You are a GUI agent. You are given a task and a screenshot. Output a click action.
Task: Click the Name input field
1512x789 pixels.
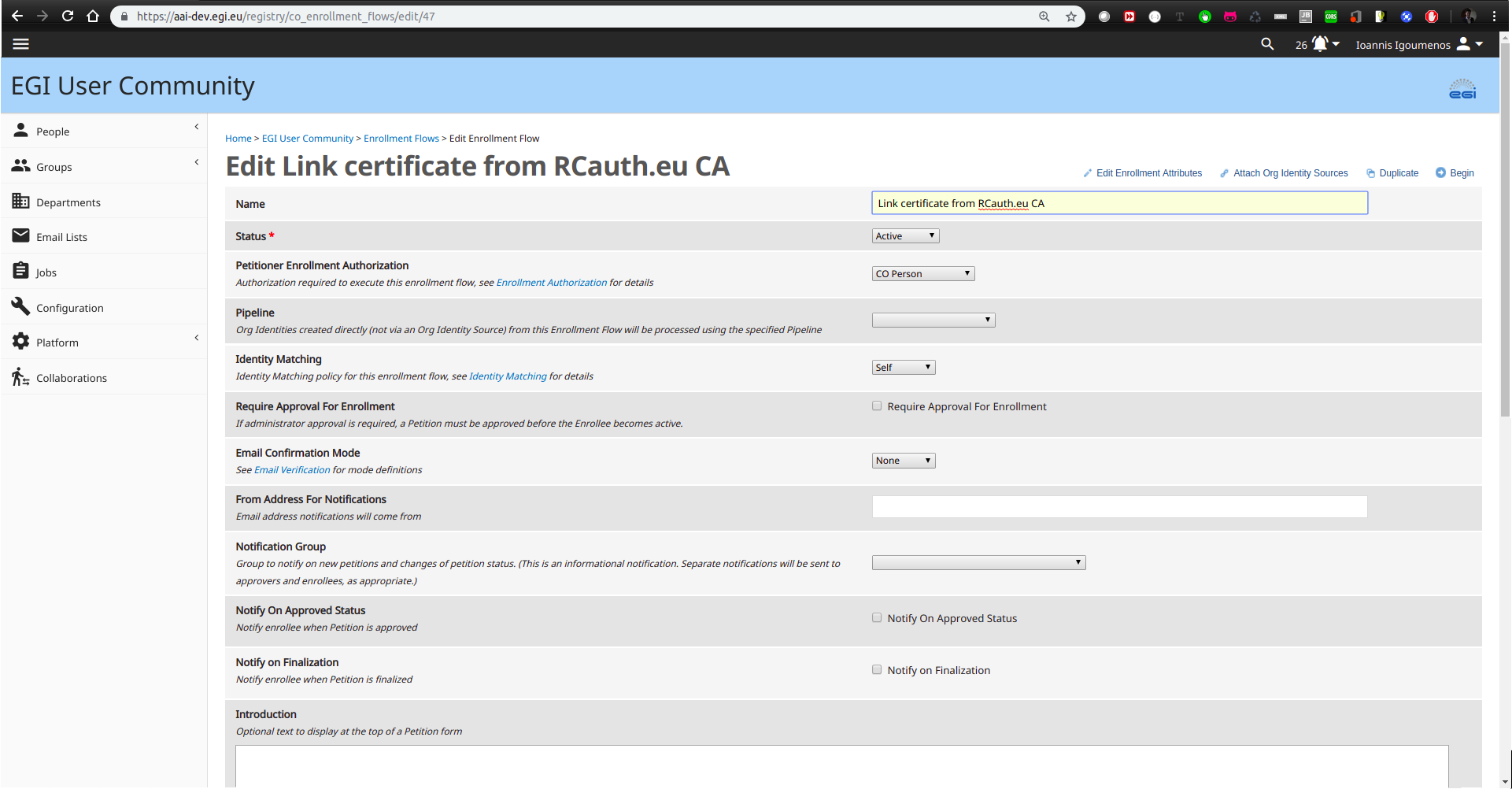pyautogui.click(x=1119, y=203)
